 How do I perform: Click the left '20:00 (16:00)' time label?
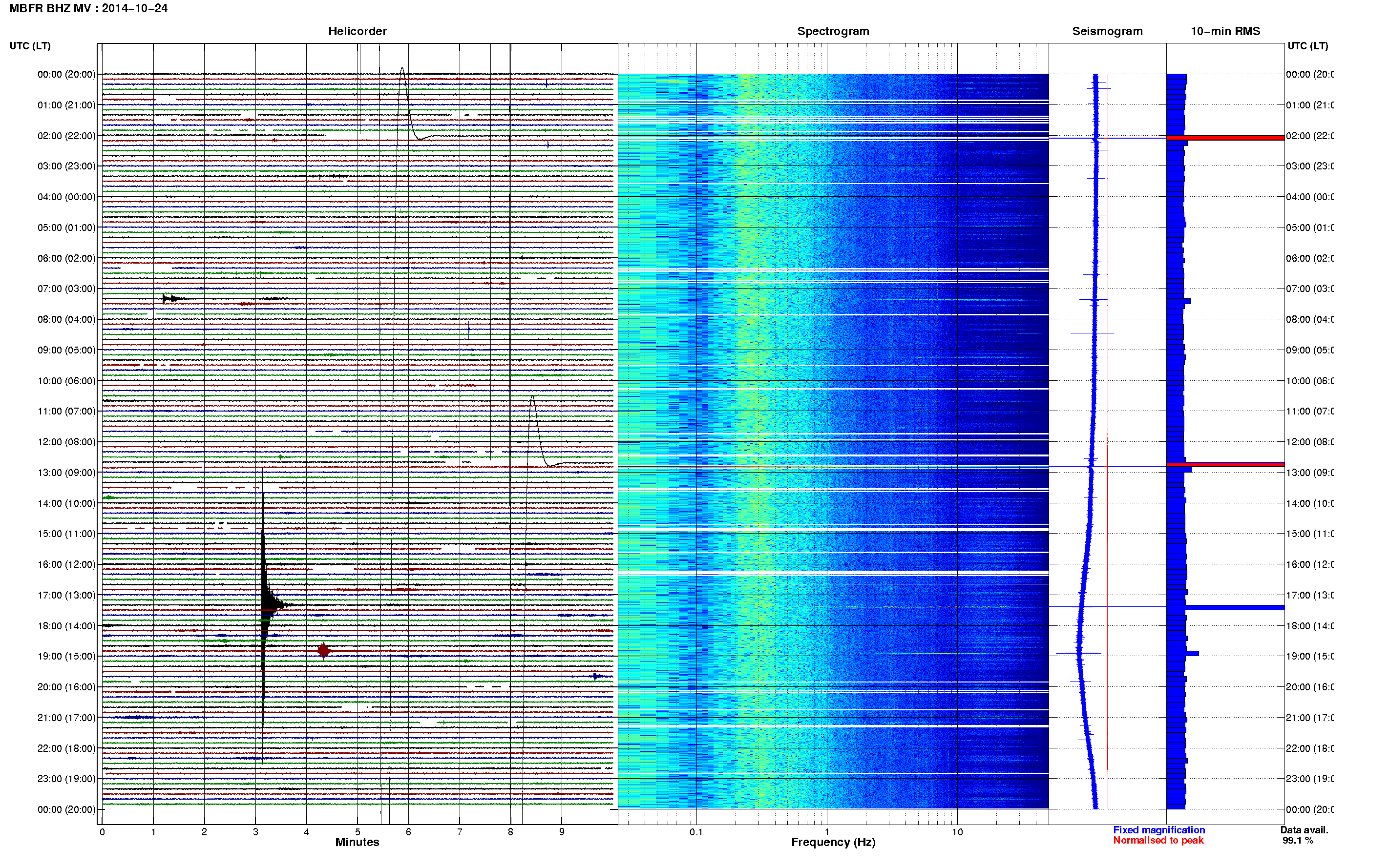66,686
